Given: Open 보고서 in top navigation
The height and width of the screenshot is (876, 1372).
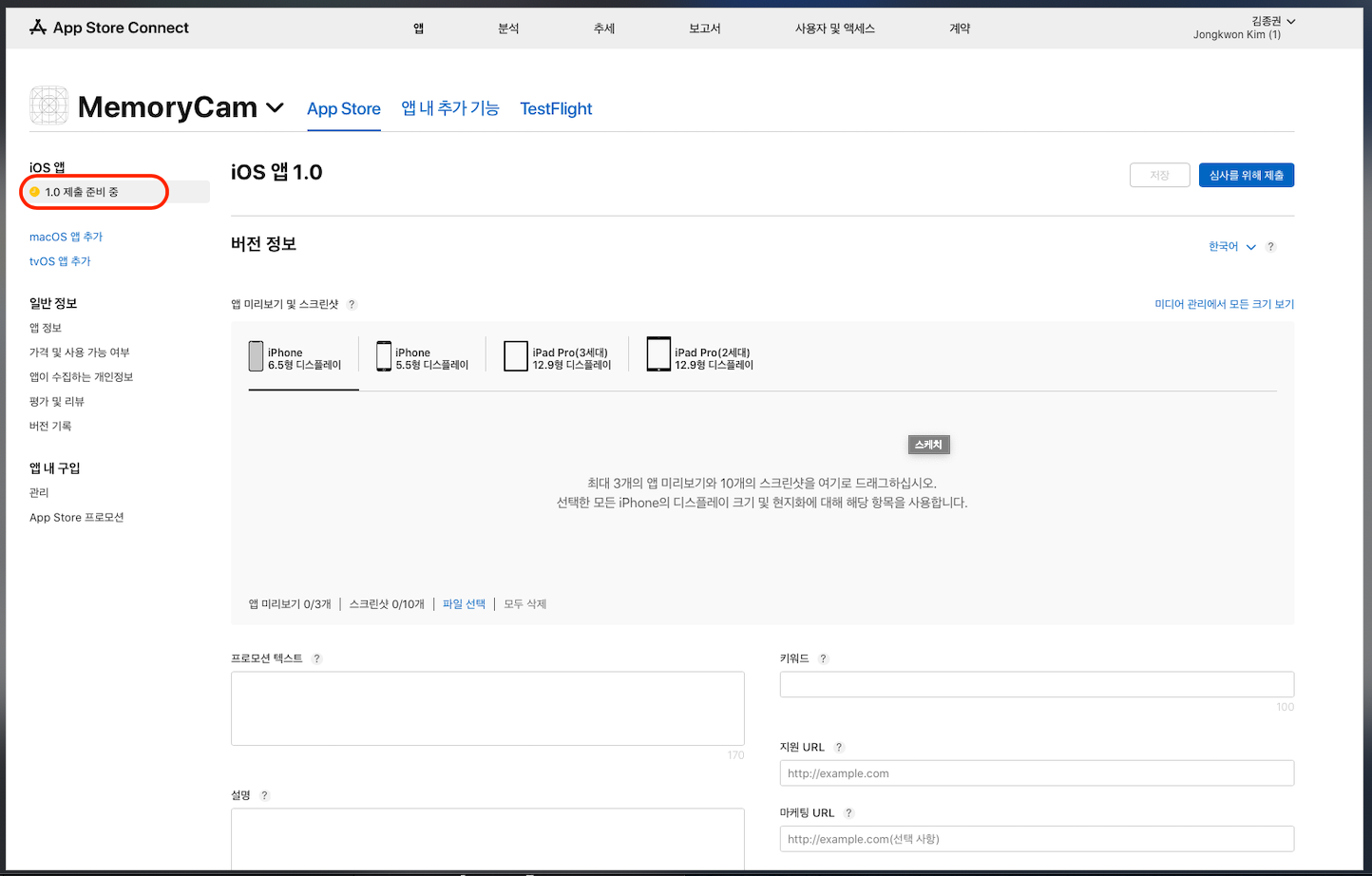Looking at the screenshot, I should click(x=705, y=29).
